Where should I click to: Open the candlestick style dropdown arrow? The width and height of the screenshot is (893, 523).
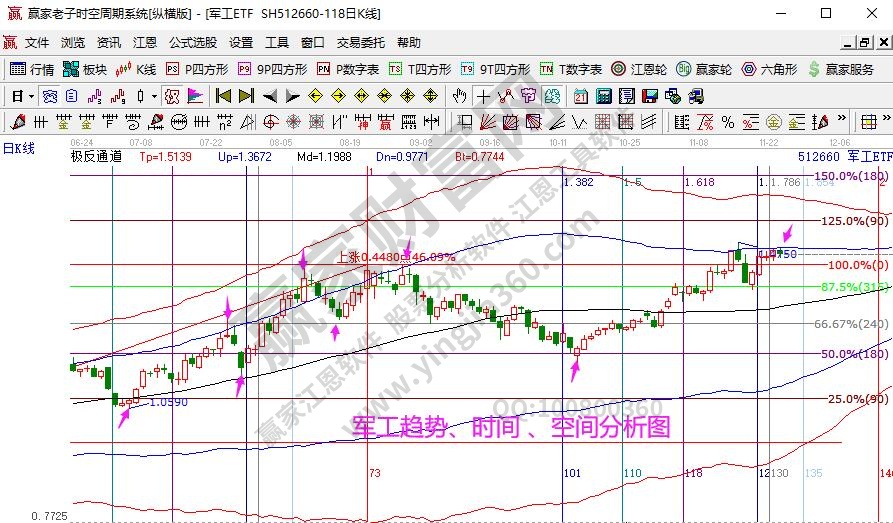[153, 96]
